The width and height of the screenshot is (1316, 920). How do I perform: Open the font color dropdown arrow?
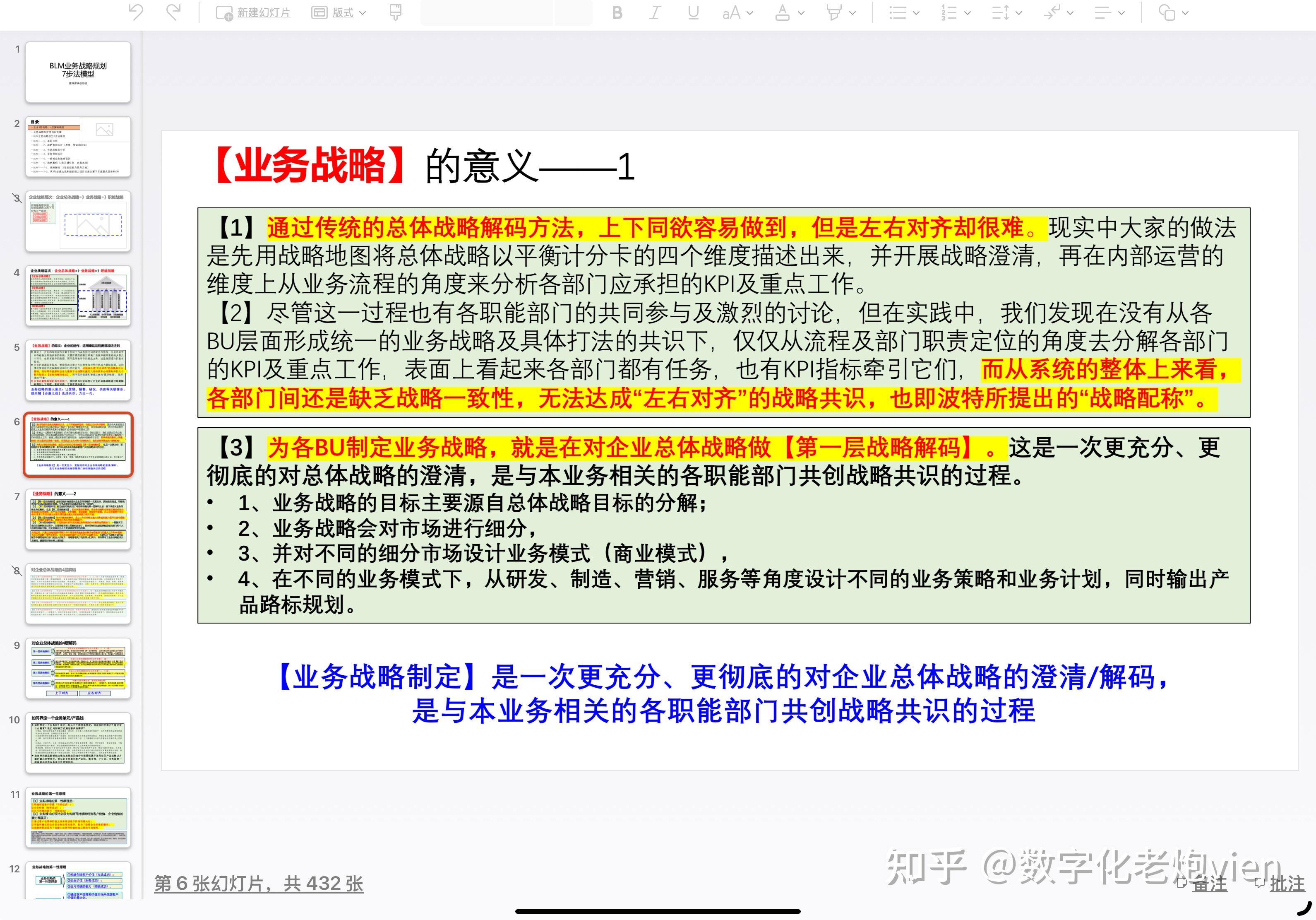coord(801,12)
